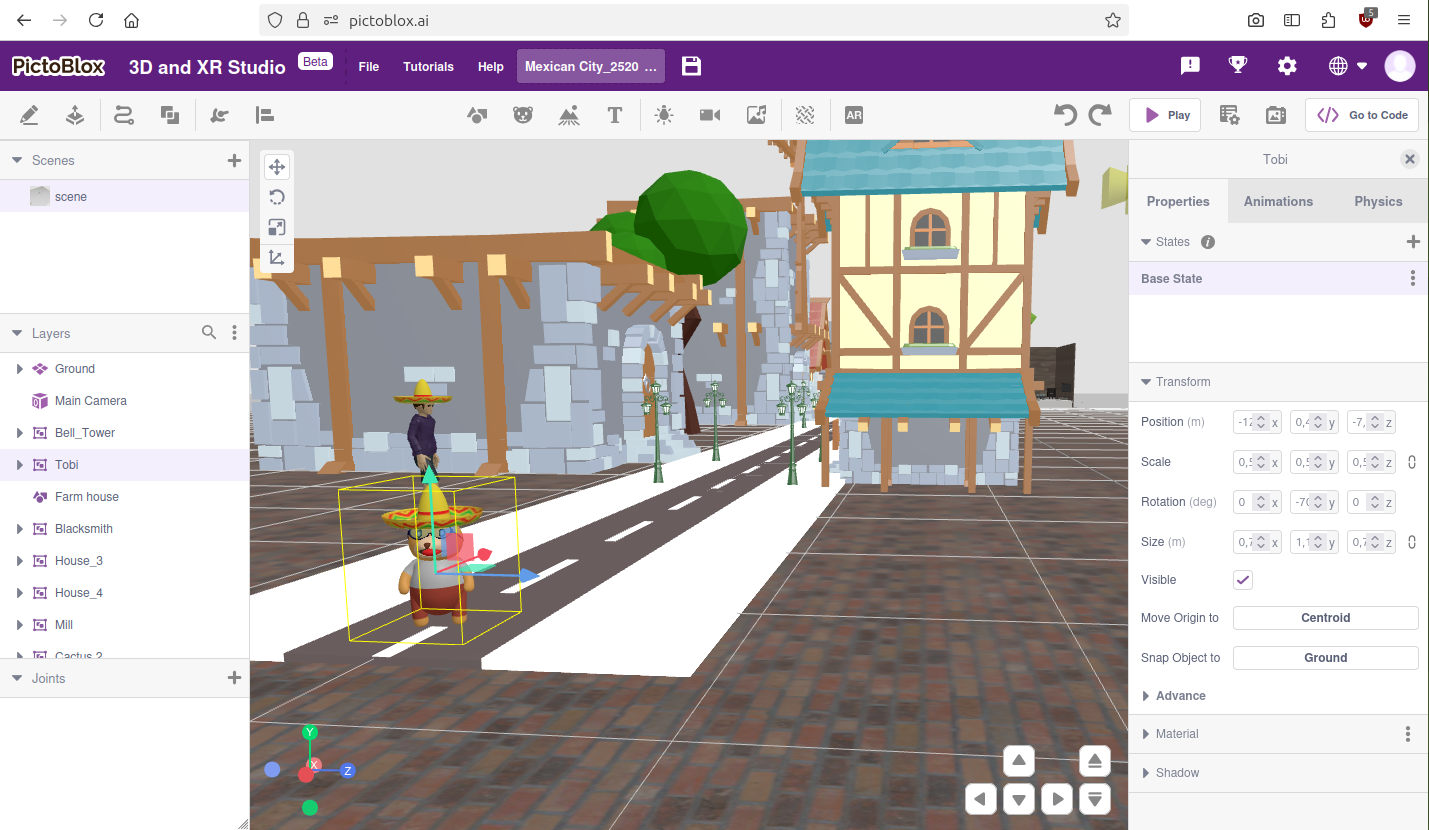Open the bear character library icon

coord(523,115)
